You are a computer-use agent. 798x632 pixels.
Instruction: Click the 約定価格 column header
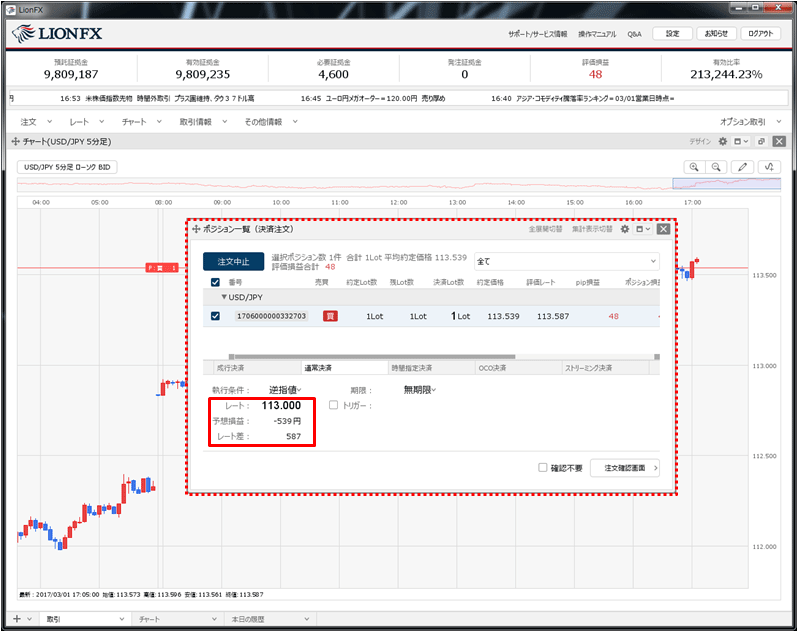[490, 282]
